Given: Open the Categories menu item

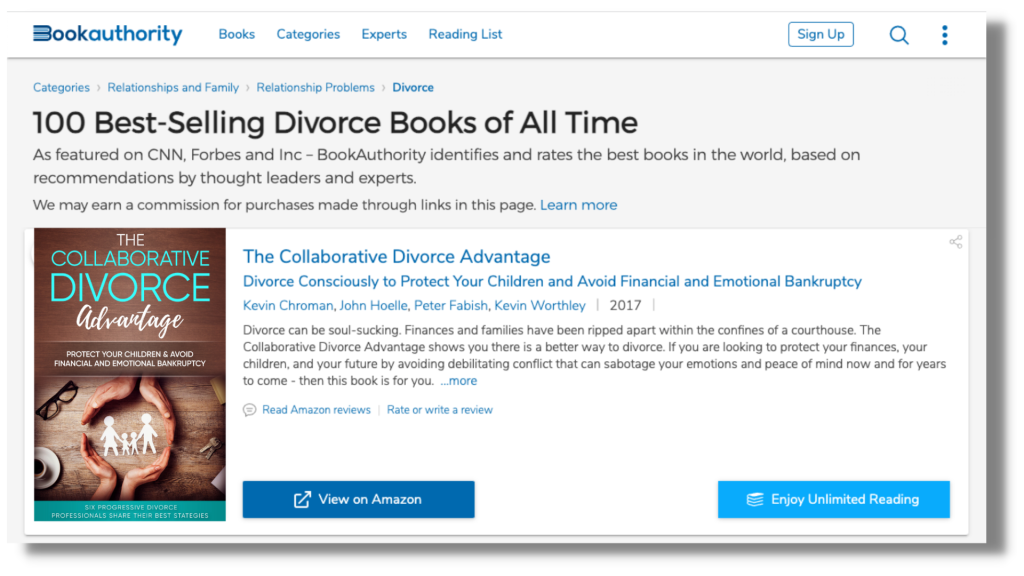Looking at the screenshot, I should pos(308,34).
